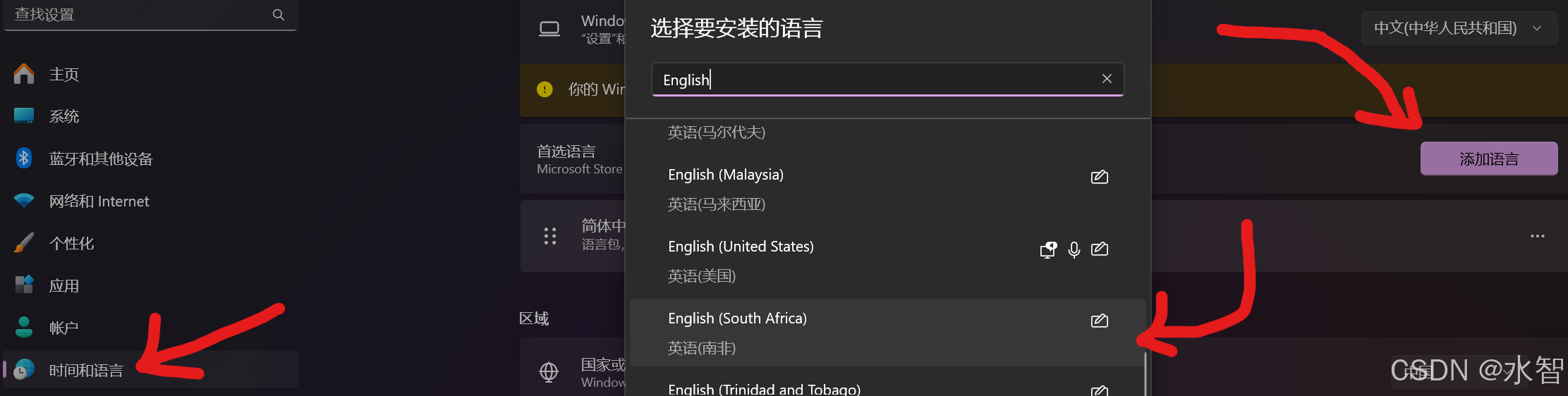
Task: Open 网络和 Internet in settings sidebar
Action: coord(150,201)
